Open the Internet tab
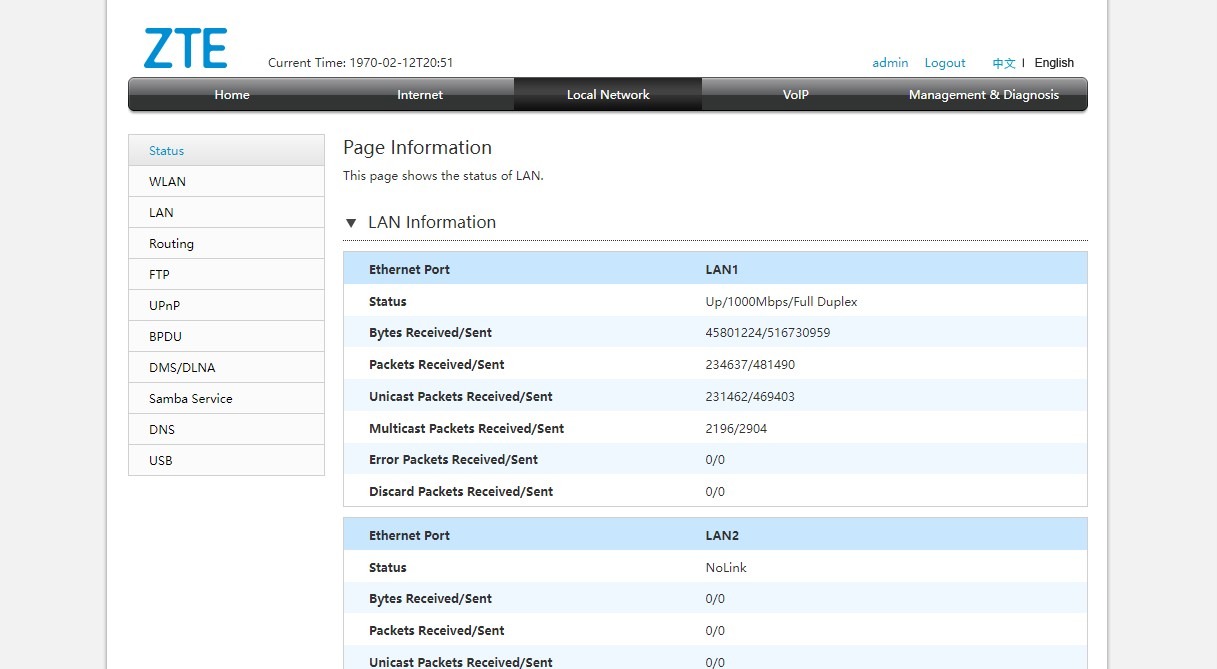Screen dimensions: 1217x669 [419, 94]
